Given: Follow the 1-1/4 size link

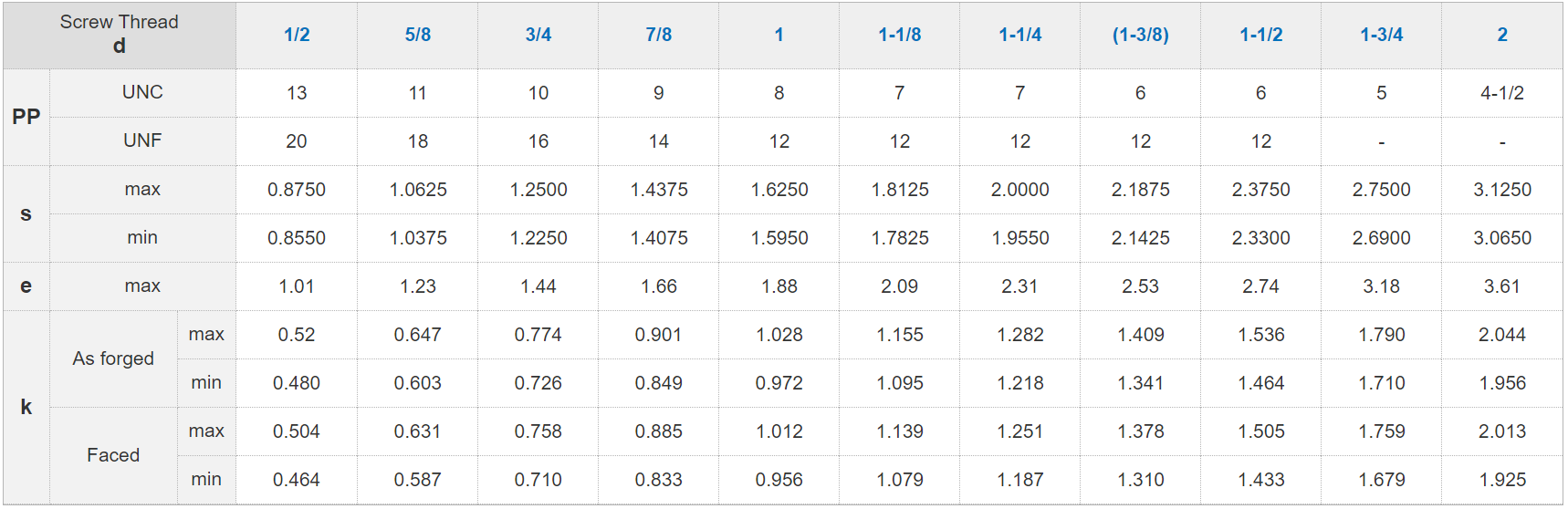Looking at the screenshot, I should point(1019,36).
